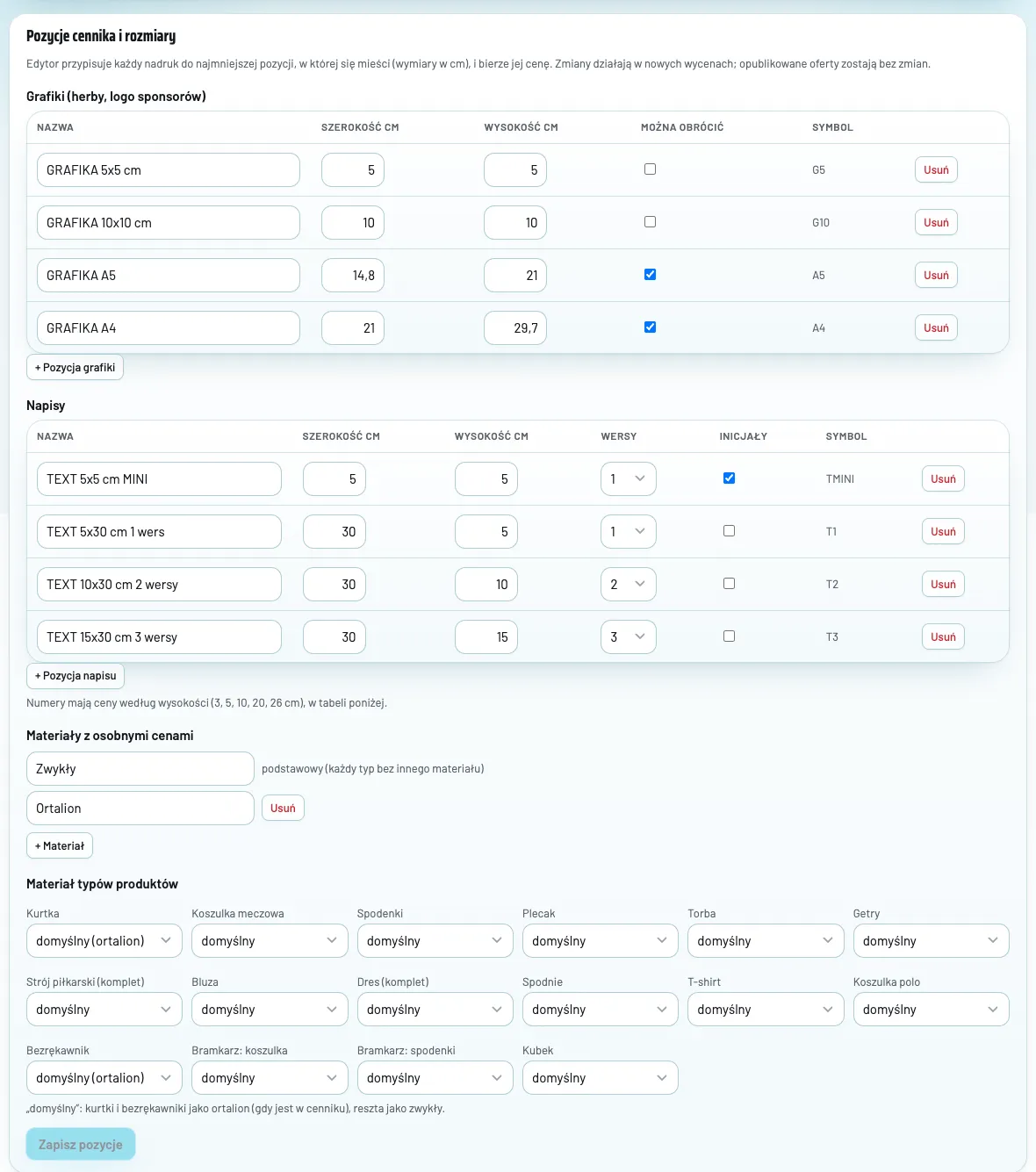Open the Getry material dropdown
This screenshot has height=1172, width=1036.
pos(932,941)
